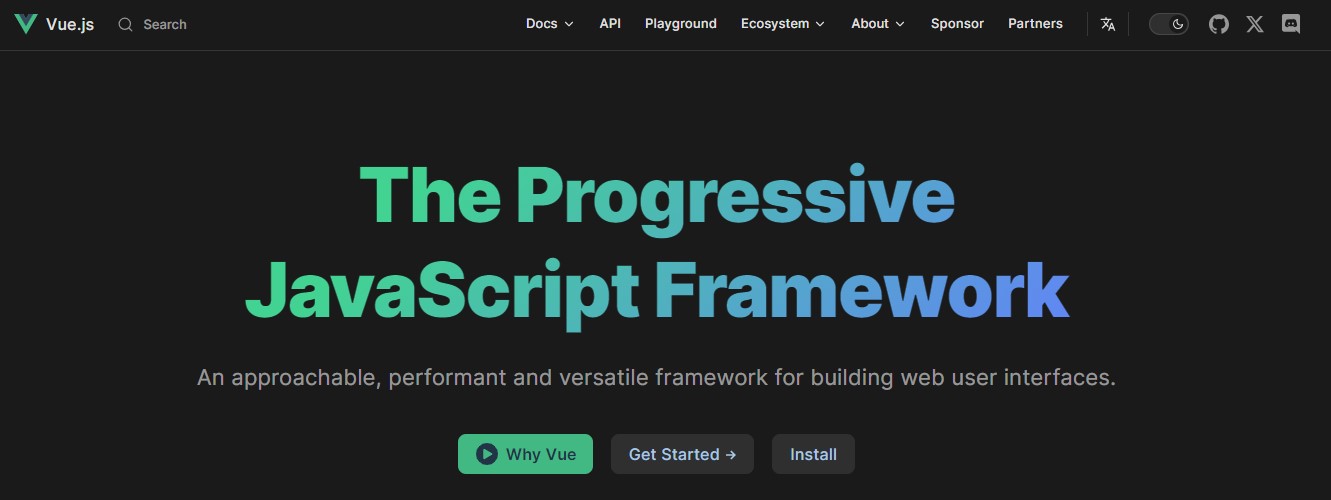Image resolution: width=1331 pixels, height=500 pixels.
Task: Open the Discord chat icon
Action: pyautogui.click(x=1291, y=24)
